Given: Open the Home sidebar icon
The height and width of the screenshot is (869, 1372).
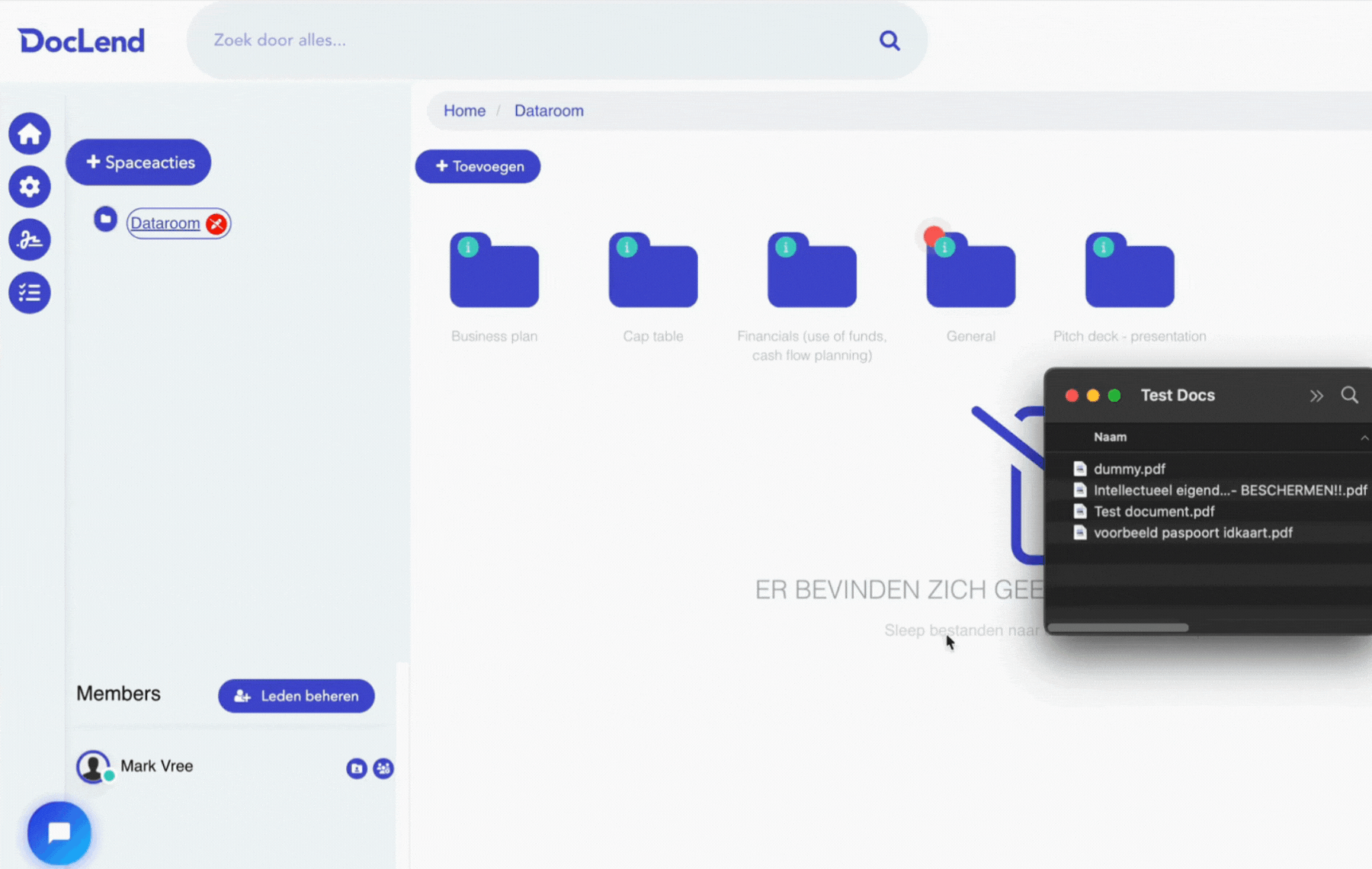Looking at the screenshot, I should pyautogui.click(x=30, y=133).
